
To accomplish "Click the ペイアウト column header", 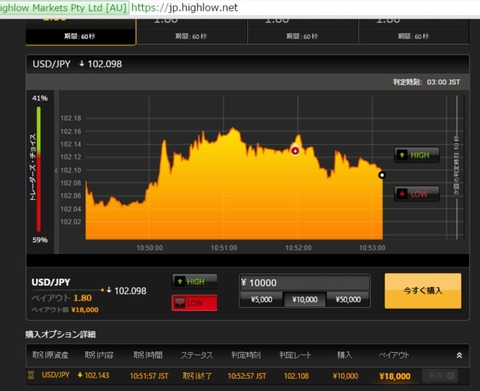I will pyautogui.click(x=394, y=355).
